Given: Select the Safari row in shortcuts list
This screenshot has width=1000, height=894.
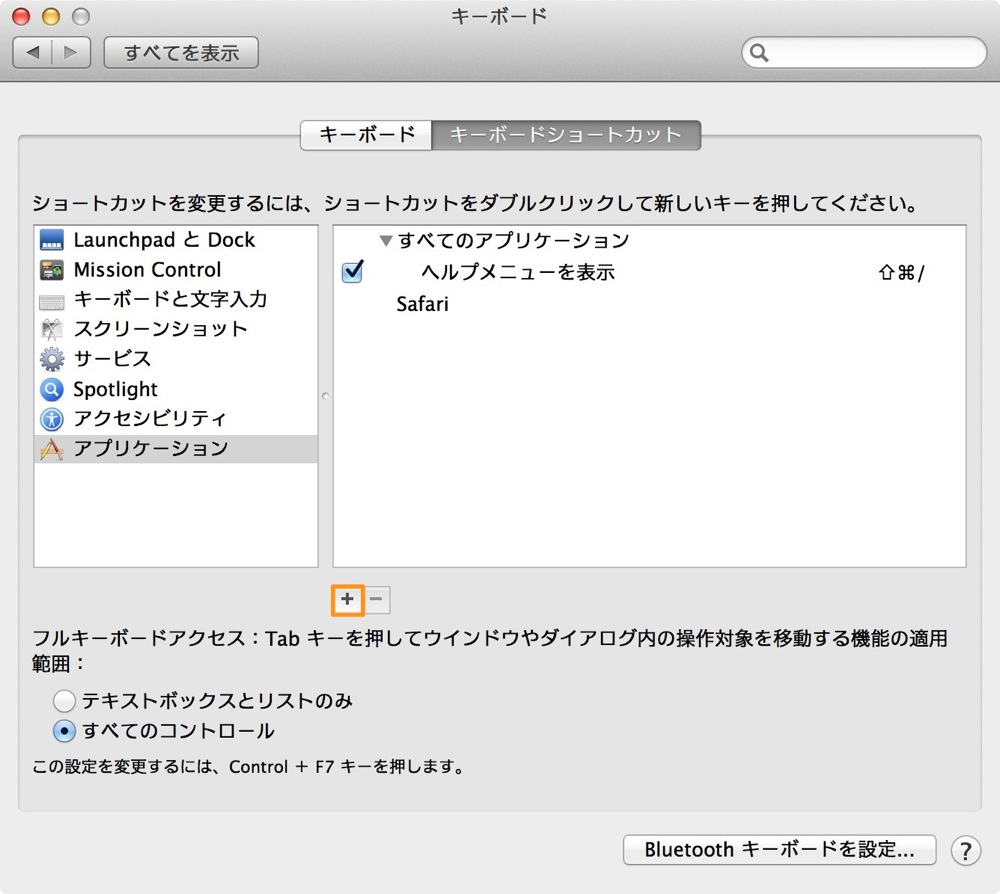Looking at the screenshot, I should [649, 304].
